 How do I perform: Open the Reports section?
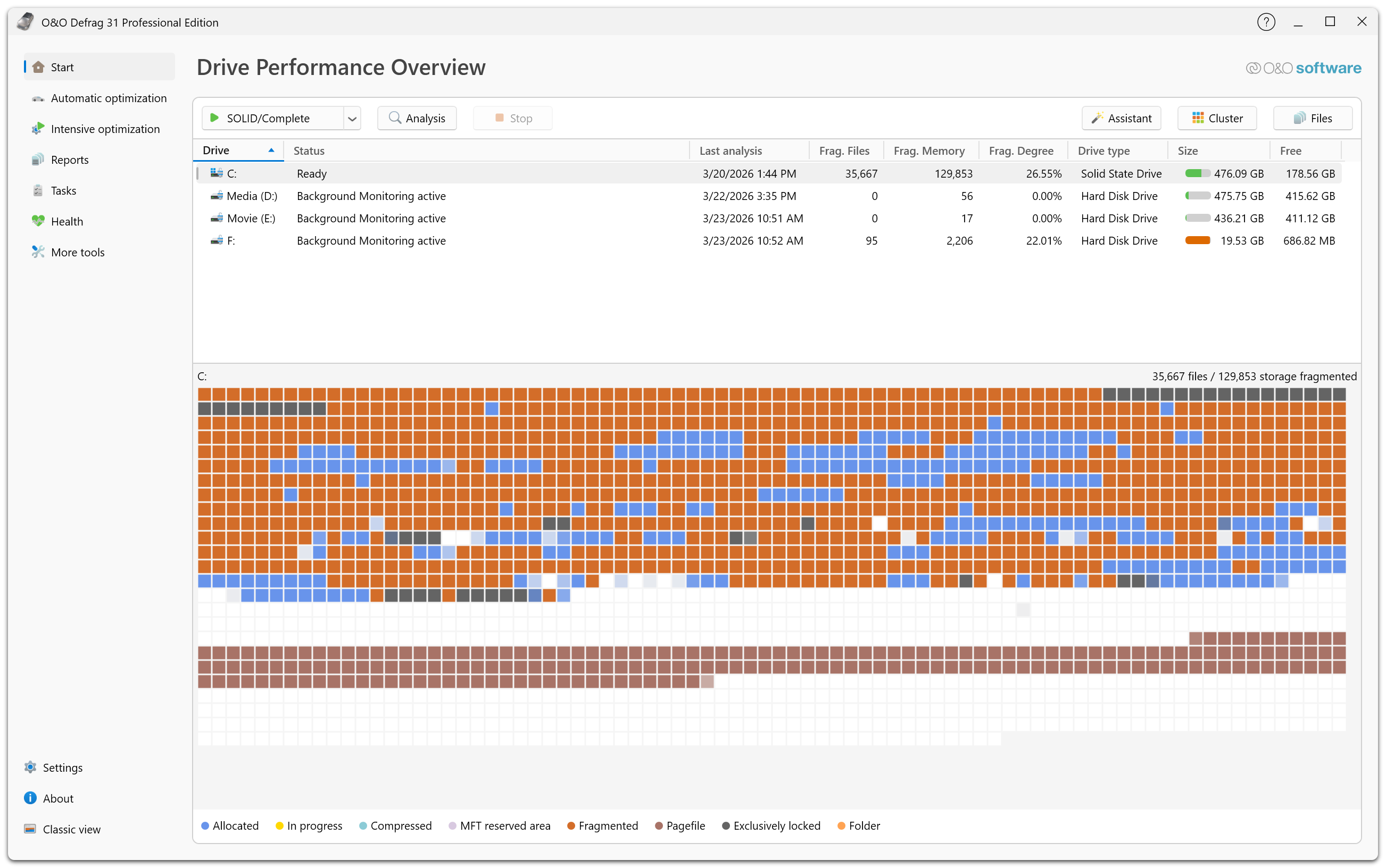click(70, 160)
